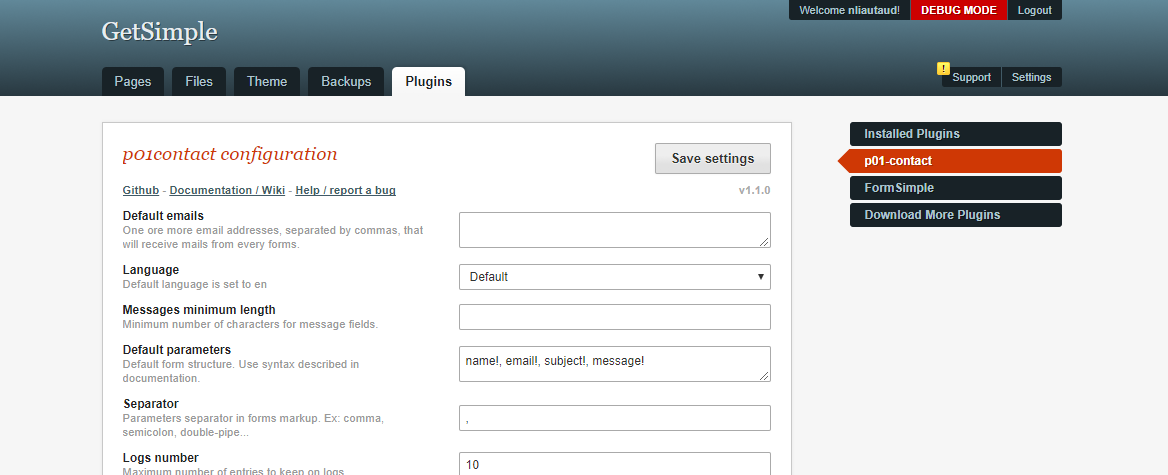Screen dimensions: 1168x475
Task: Click the yellow warning icon beside Support
Action: tap(943, 69)
